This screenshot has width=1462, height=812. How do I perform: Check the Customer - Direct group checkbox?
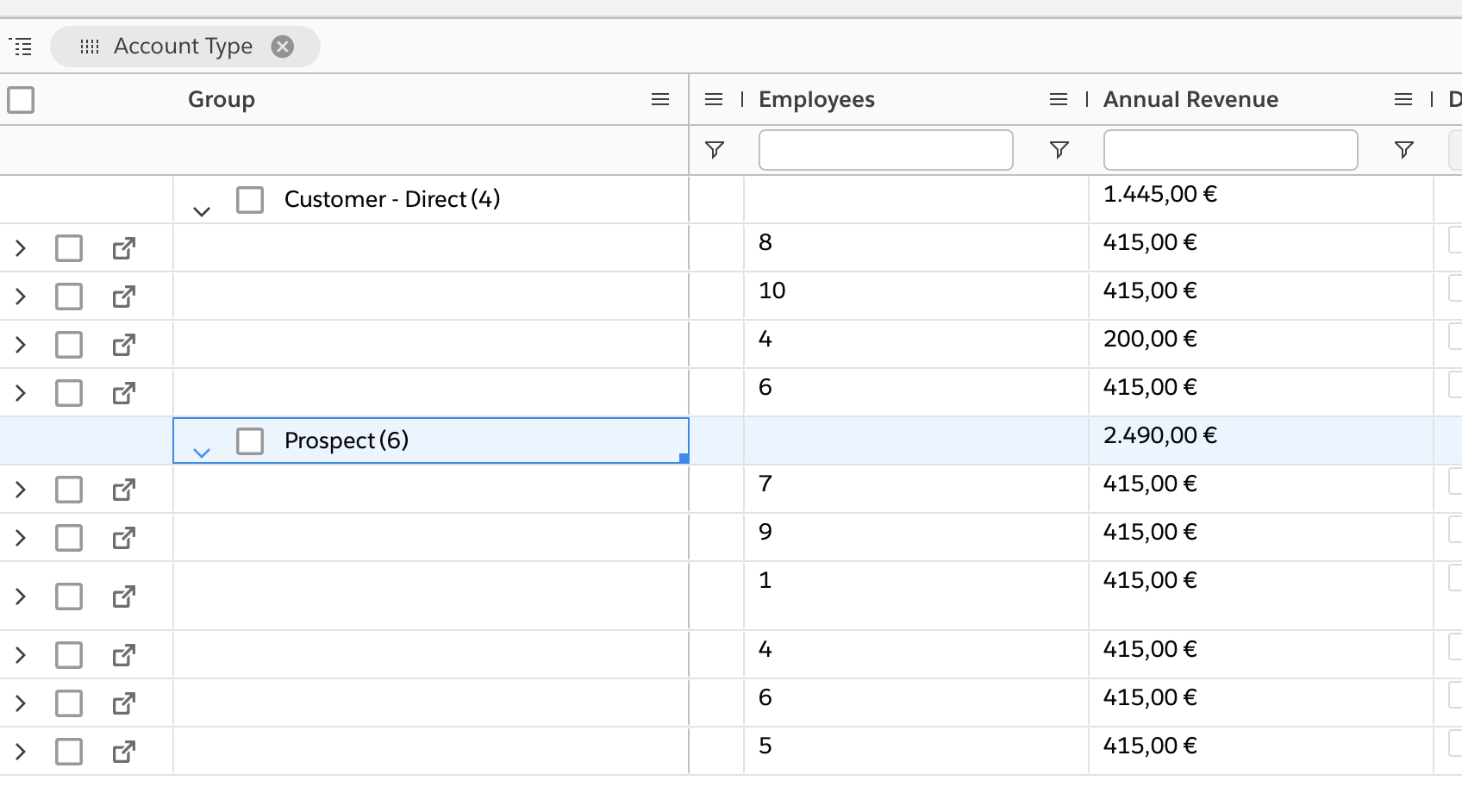pos(250,200)
